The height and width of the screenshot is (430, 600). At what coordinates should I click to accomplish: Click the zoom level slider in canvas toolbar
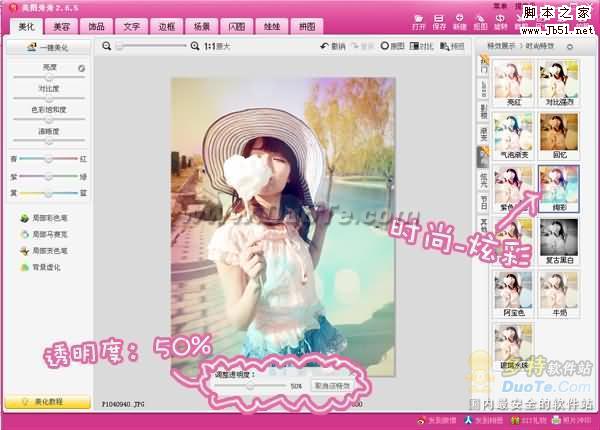152,46
